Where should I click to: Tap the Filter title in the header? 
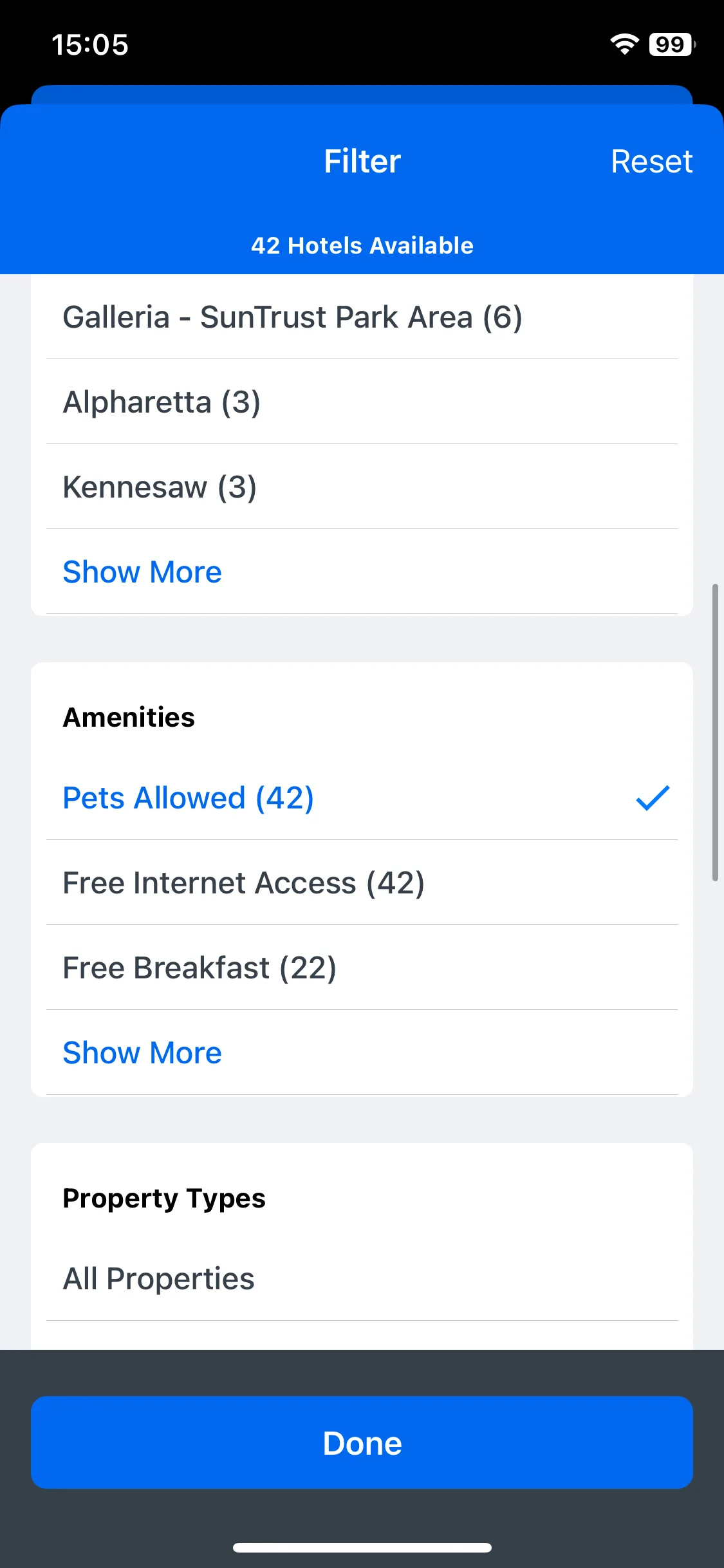[x=362, y=161]
